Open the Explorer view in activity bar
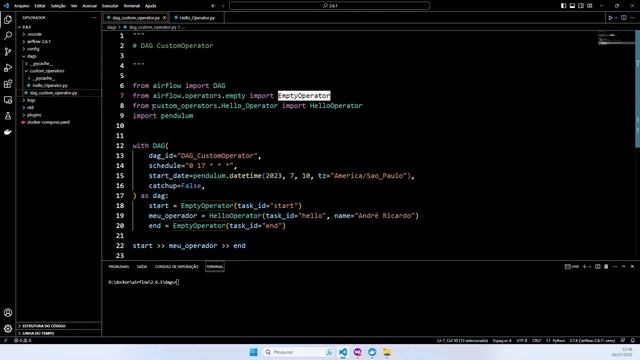640x360 pixels. [8, 20]
